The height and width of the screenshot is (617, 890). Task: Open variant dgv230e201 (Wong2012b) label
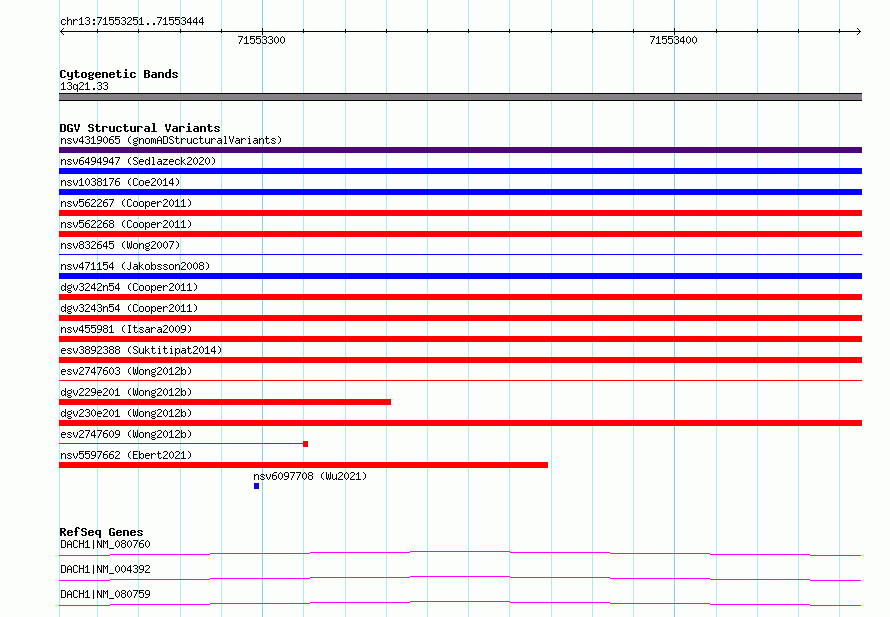pos(126,413)
